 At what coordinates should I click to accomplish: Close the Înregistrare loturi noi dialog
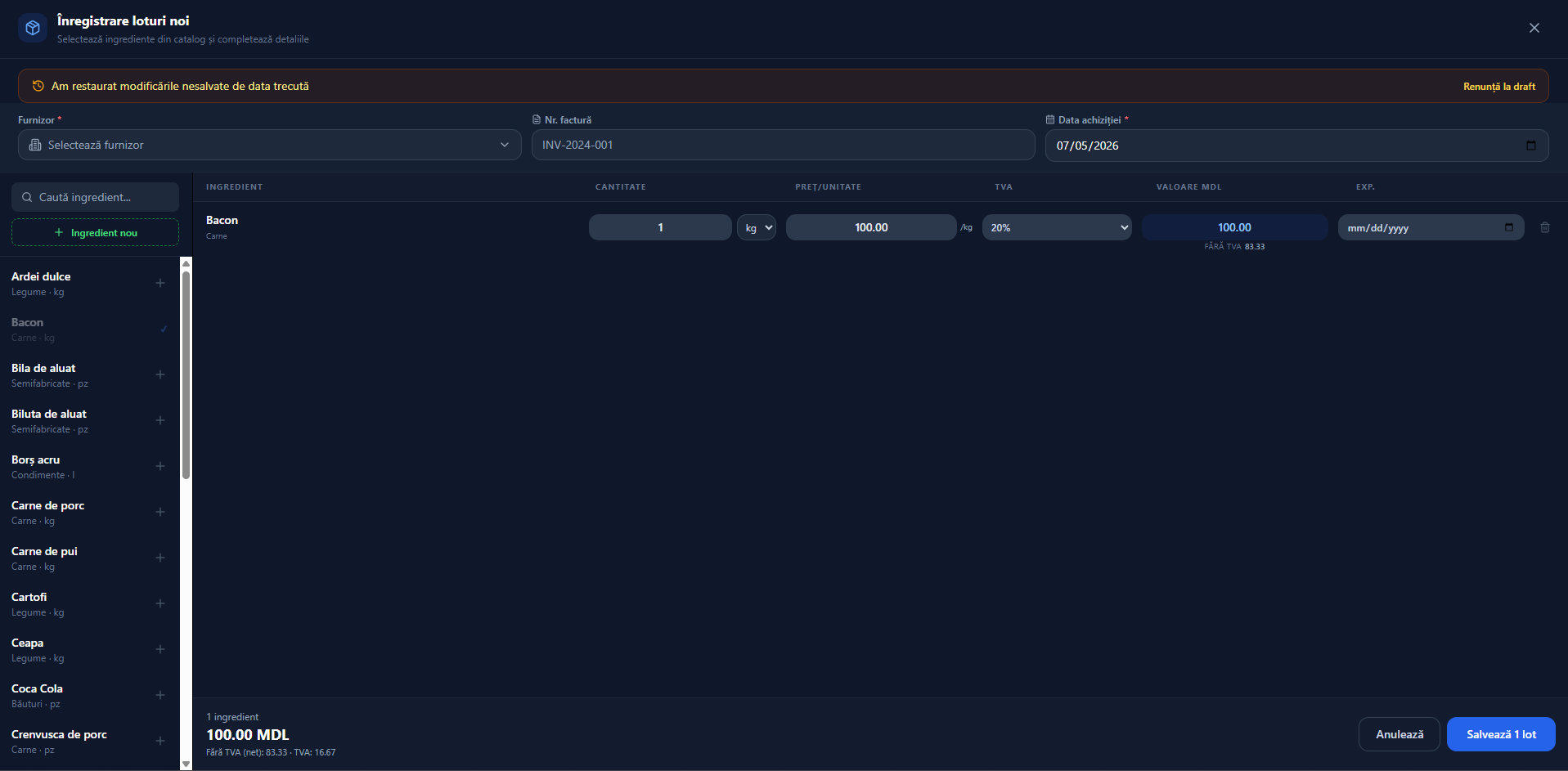click(1534, 28)
